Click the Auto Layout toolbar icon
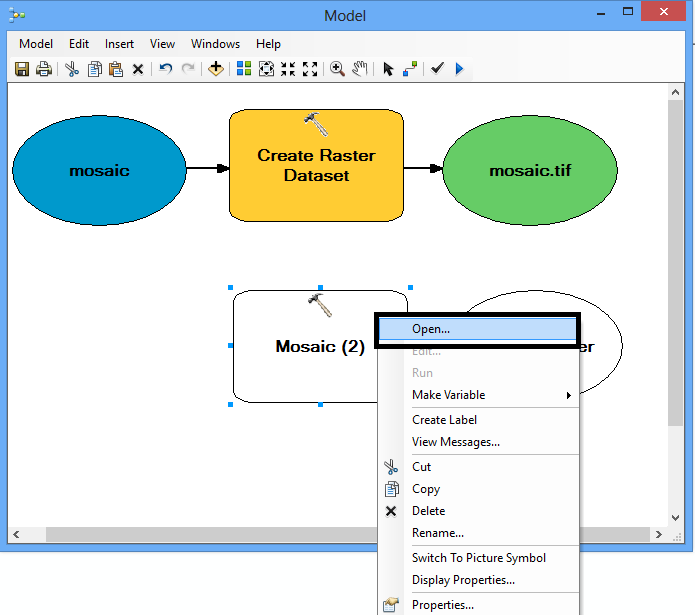 point(244,69)
